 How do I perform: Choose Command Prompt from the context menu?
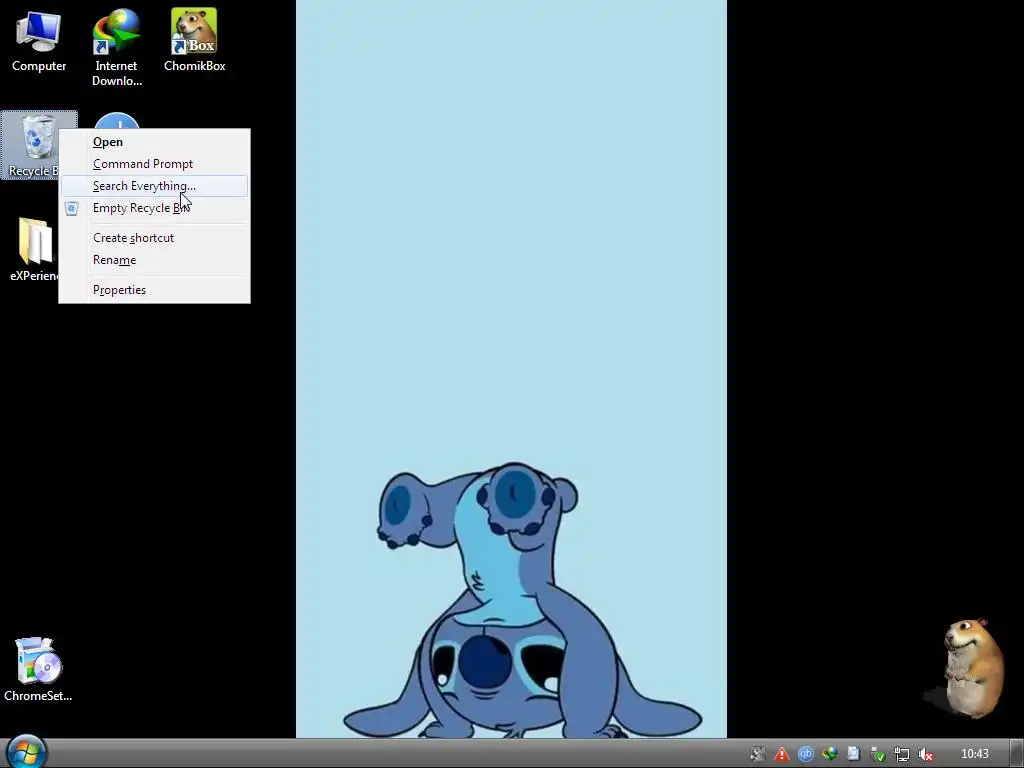coord(154,164)
